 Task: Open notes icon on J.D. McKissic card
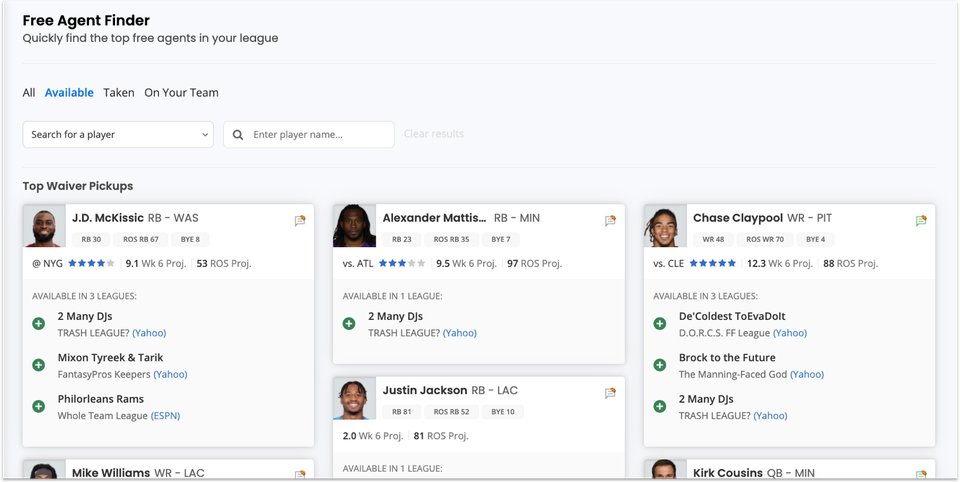299,220
